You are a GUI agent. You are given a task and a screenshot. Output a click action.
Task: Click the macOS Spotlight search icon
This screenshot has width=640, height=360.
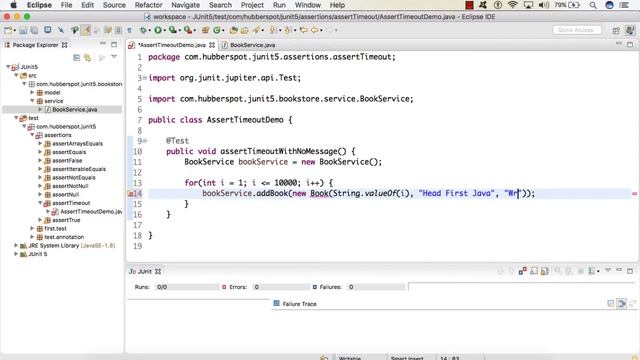point(593,5)
